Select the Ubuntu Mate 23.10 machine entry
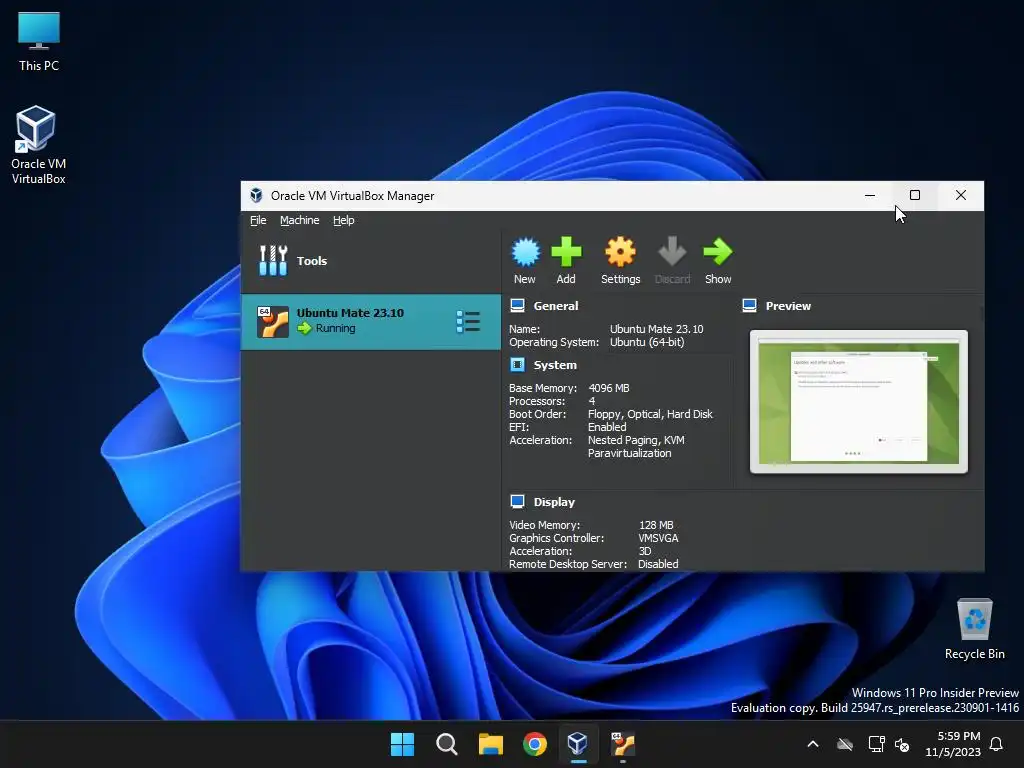1024x768 pixels. click(x=371, y=322)
